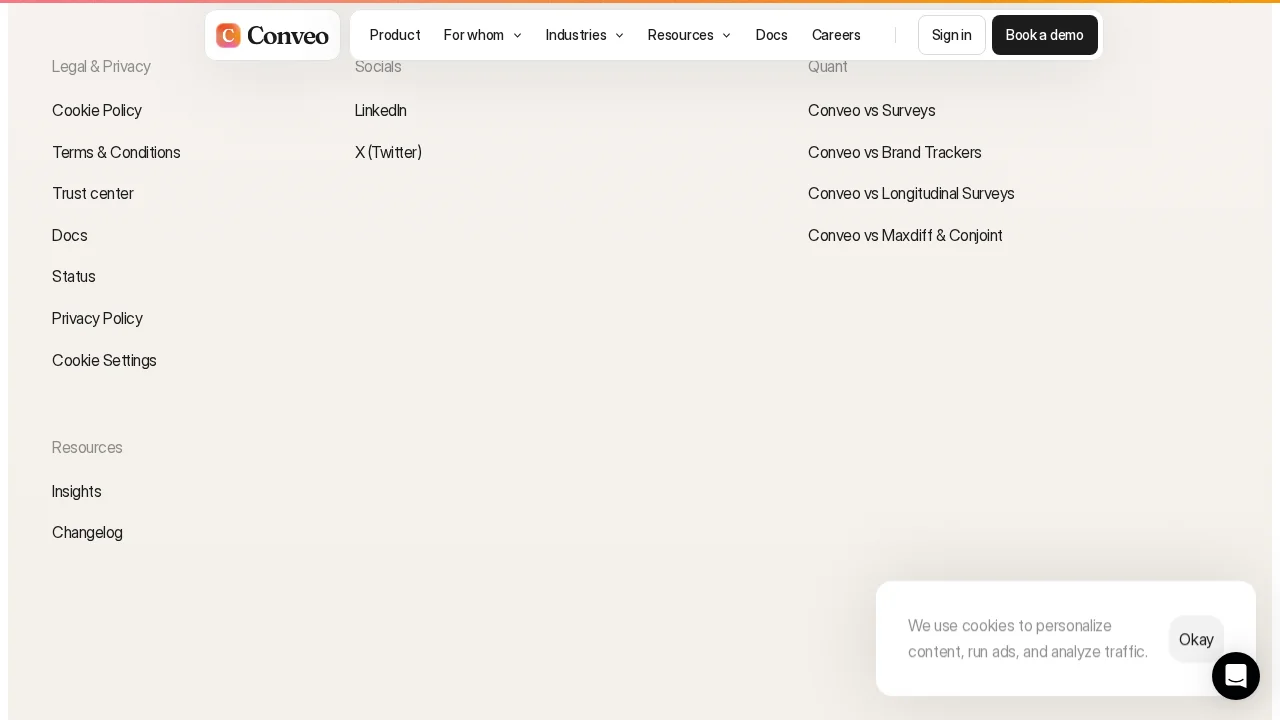This screenshot has height=720, width=1280.
Task: Open the chat widget in the corner
Action: (x=1236, y=676)
